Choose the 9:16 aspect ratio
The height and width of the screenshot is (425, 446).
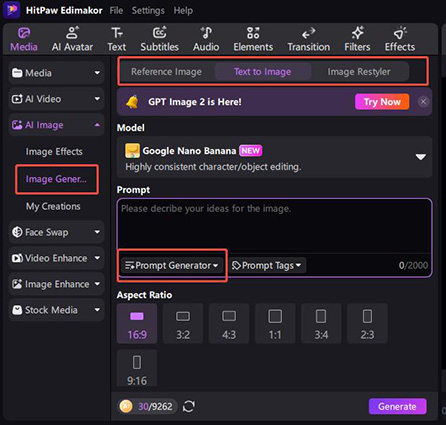click(x=137, y=368)
